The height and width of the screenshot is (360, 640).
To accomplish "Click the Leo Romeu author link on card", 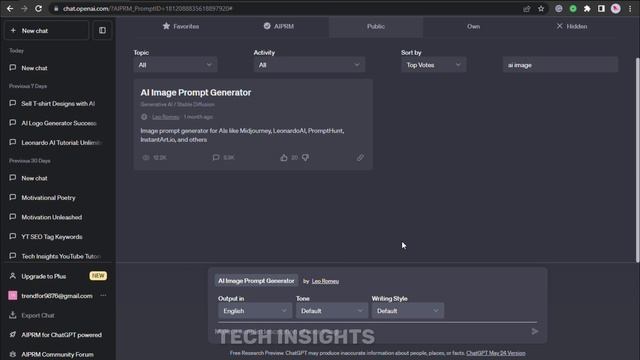I will pyautogui.click(x=165, y=117).
